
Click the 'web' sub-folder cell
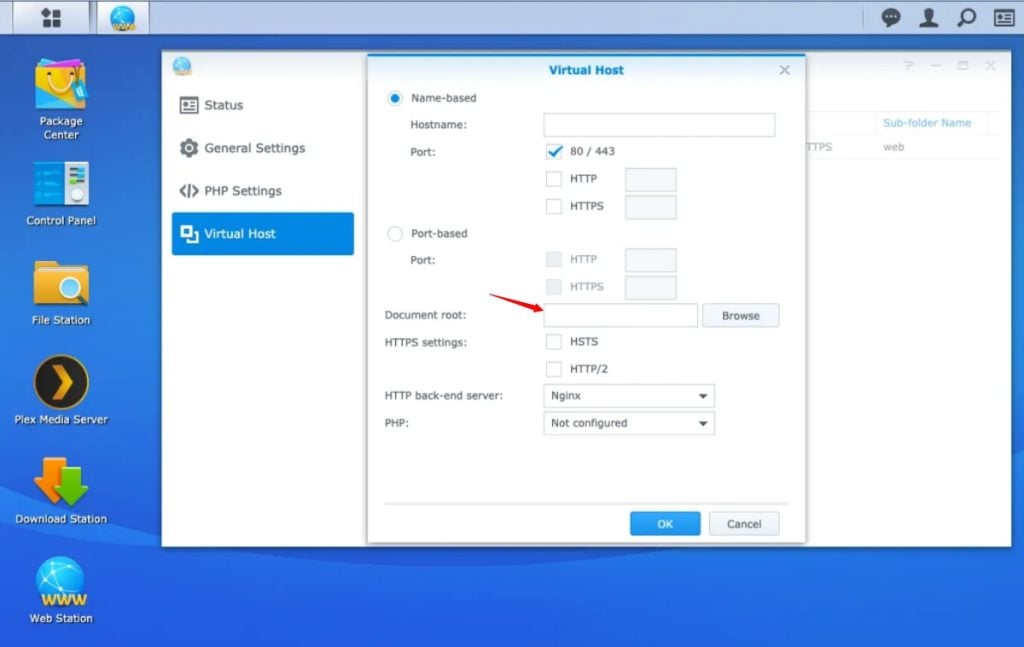pos(893,147)
